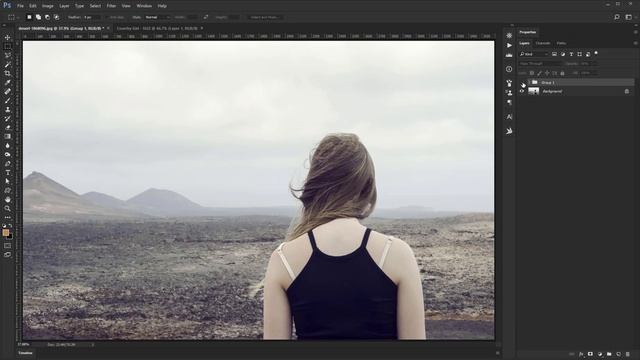
Task: Click the pixel layer filter icon
Action: pos(554,54)
